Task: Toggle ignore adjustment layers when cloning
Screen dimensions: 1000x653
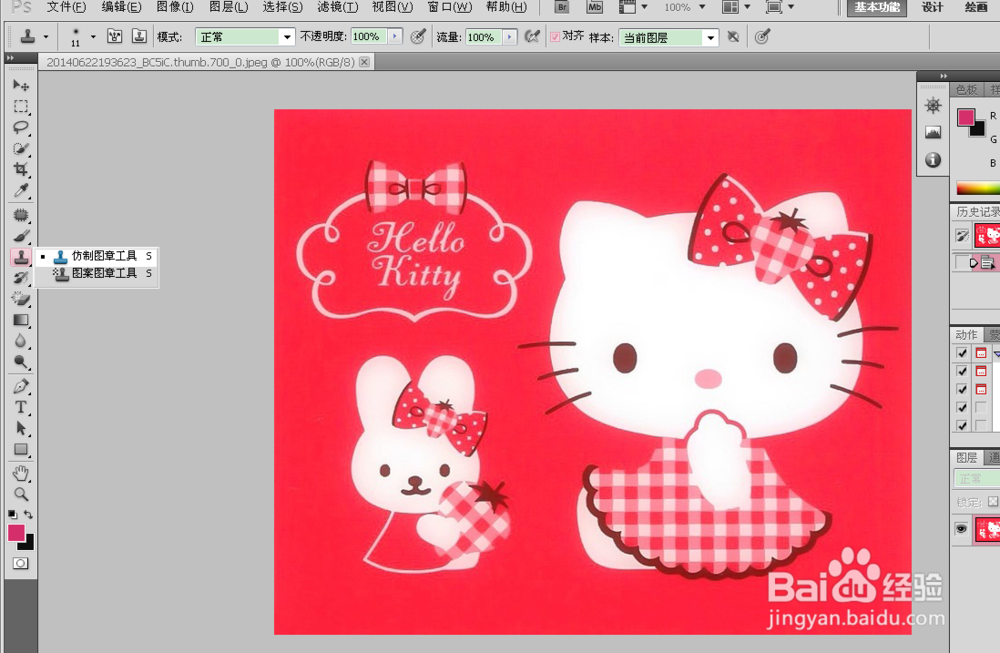Action: tap(733, 37)
